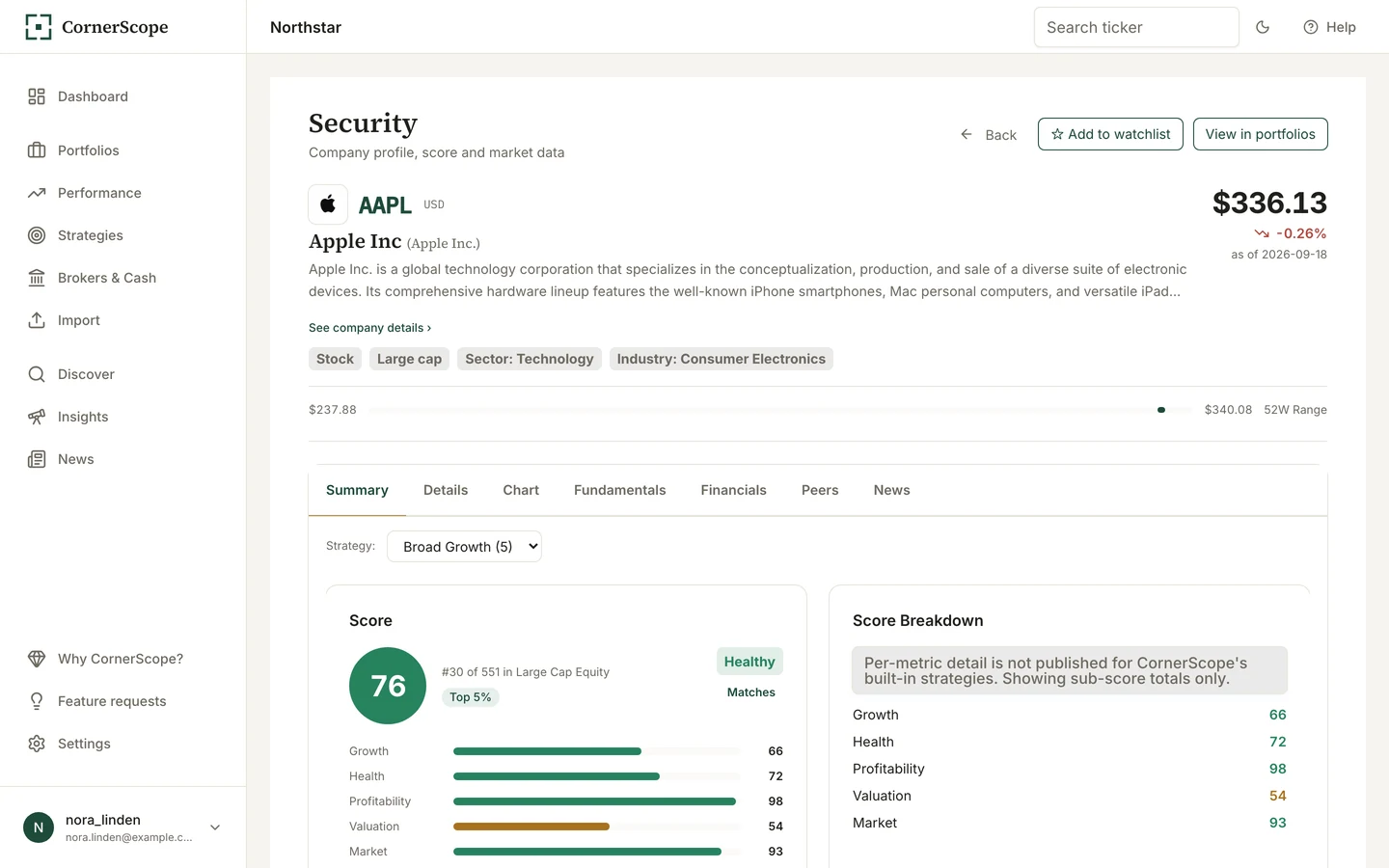Click the Help question-mark icon
Image resolution: width=1389 pixels, height=868 pixels.
pyautogui.click(x=1311, y=27)
